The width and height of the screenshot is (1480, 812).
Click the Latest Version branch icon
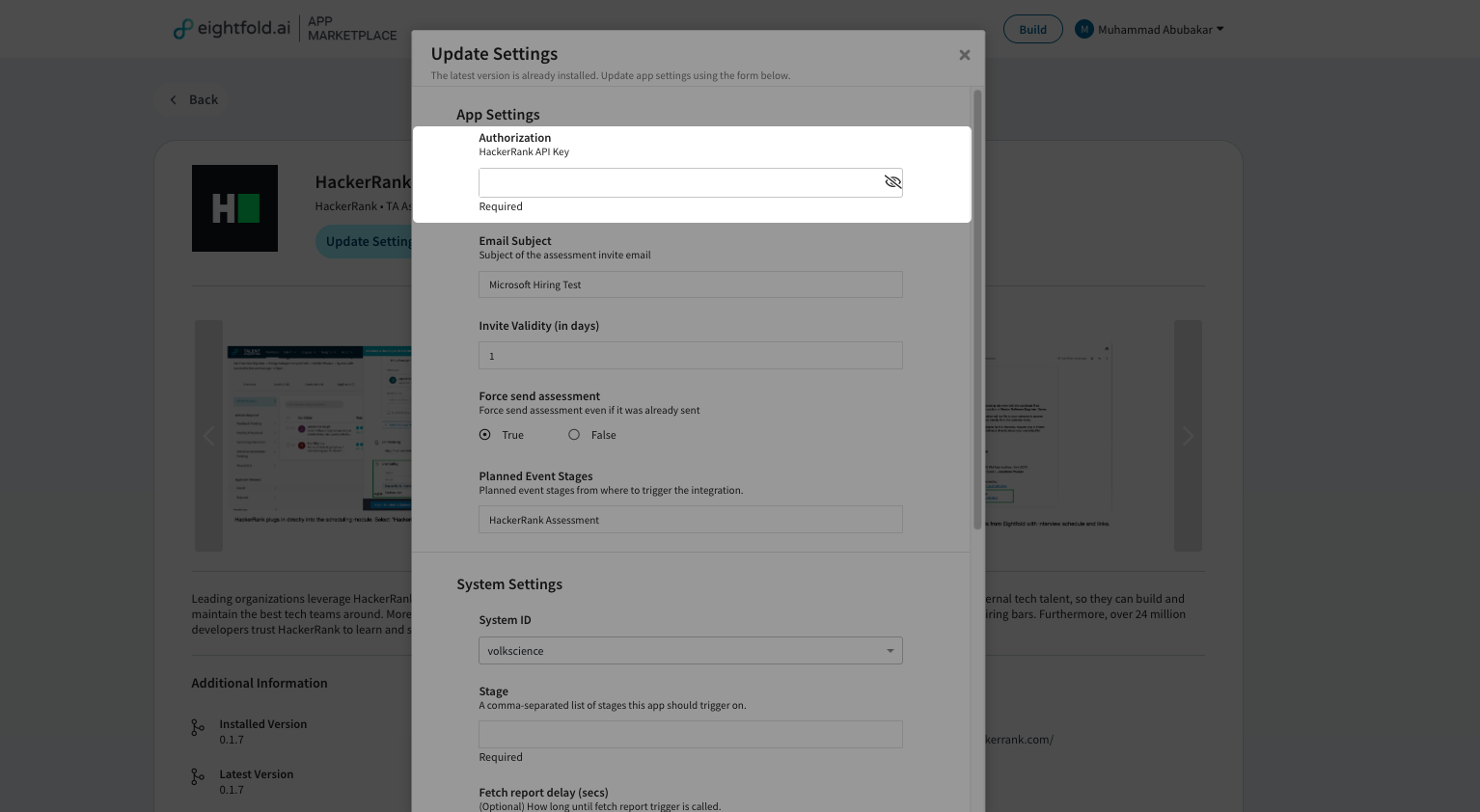point(198,776)
